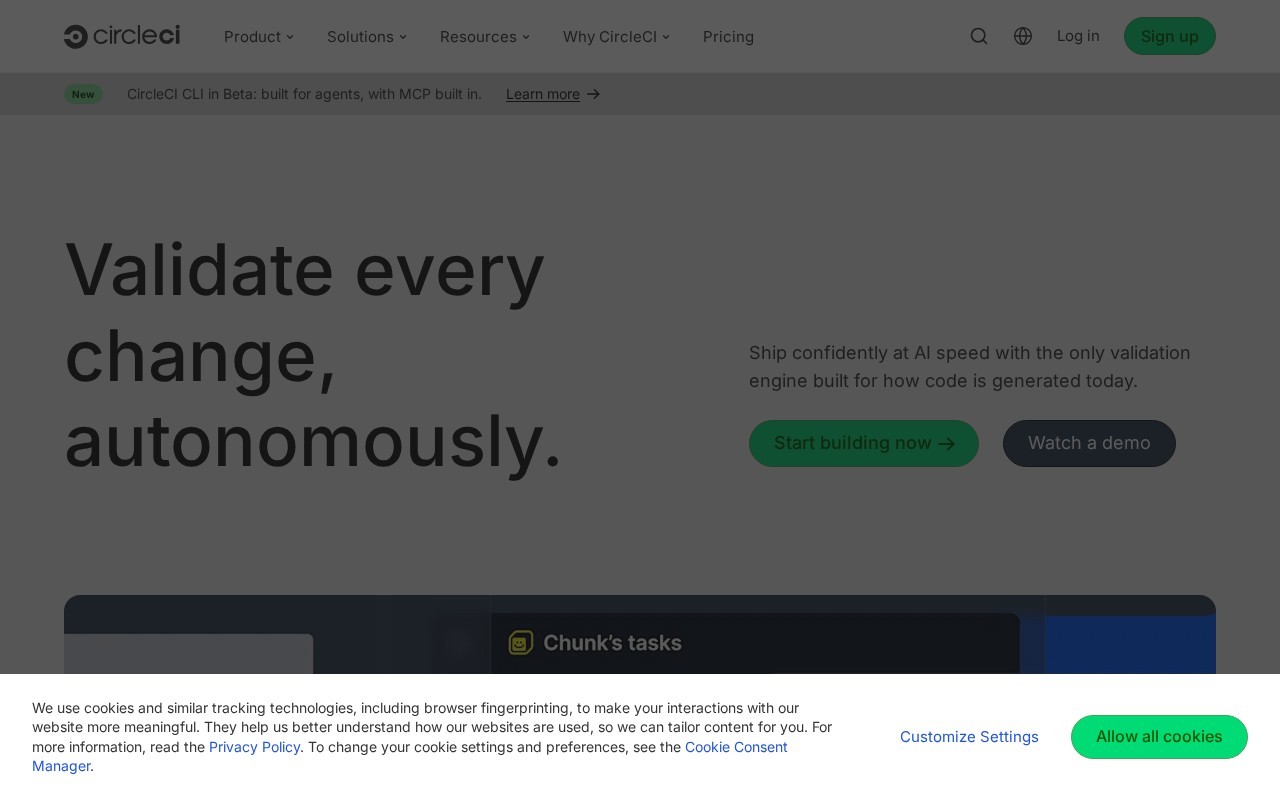Open the Privacy Policy link
This screenshot has width=1280, height=800.
[x=255, y=747]
